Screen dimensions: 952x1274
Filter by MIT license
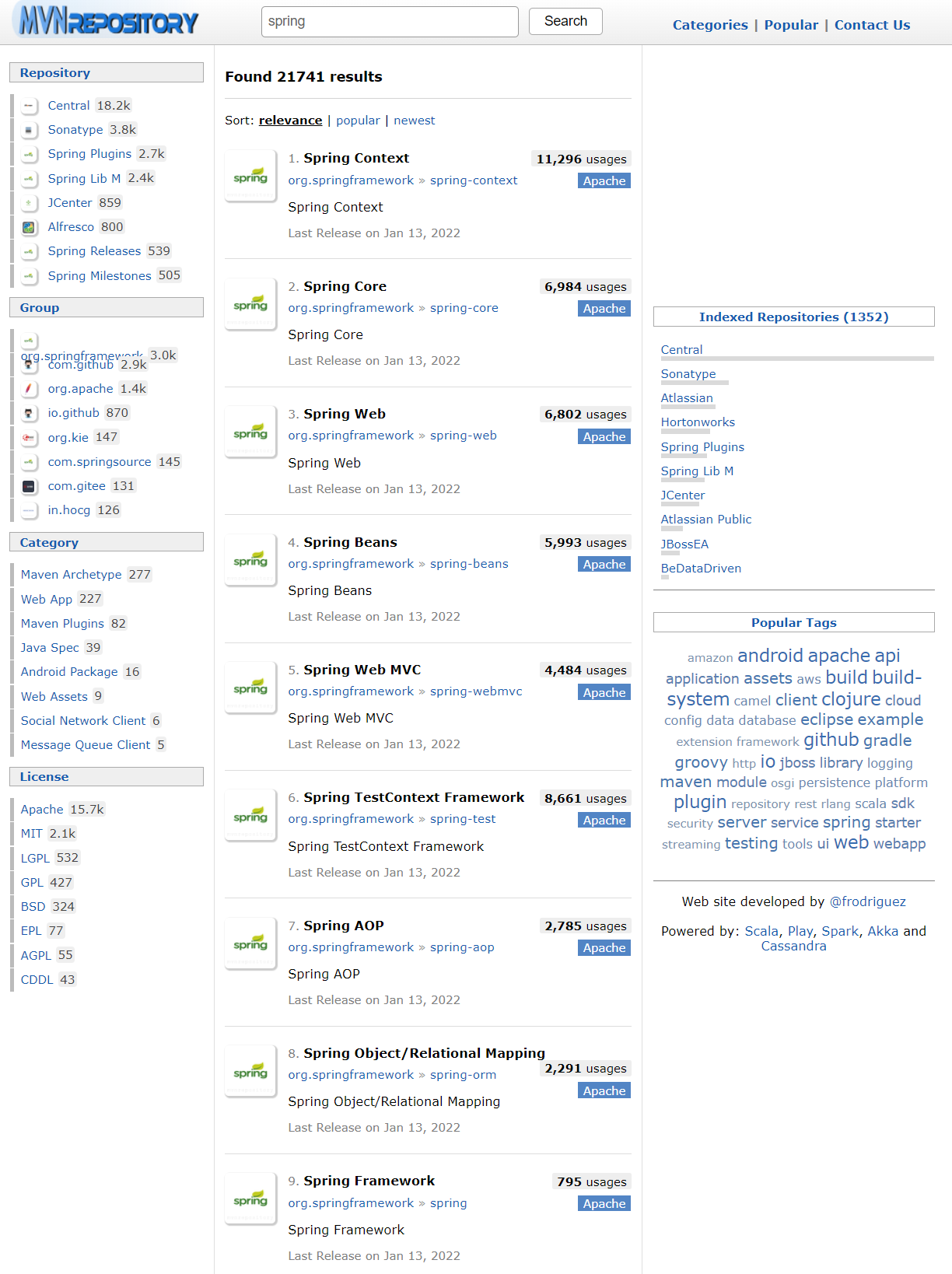pyautogui.click(x=32, y=834)
